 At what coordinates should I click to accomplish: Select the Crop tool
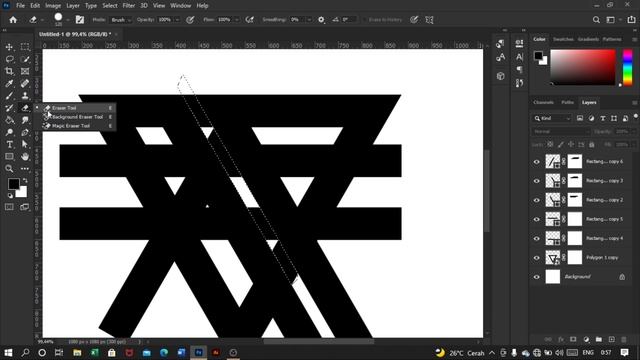click(9, 71)
